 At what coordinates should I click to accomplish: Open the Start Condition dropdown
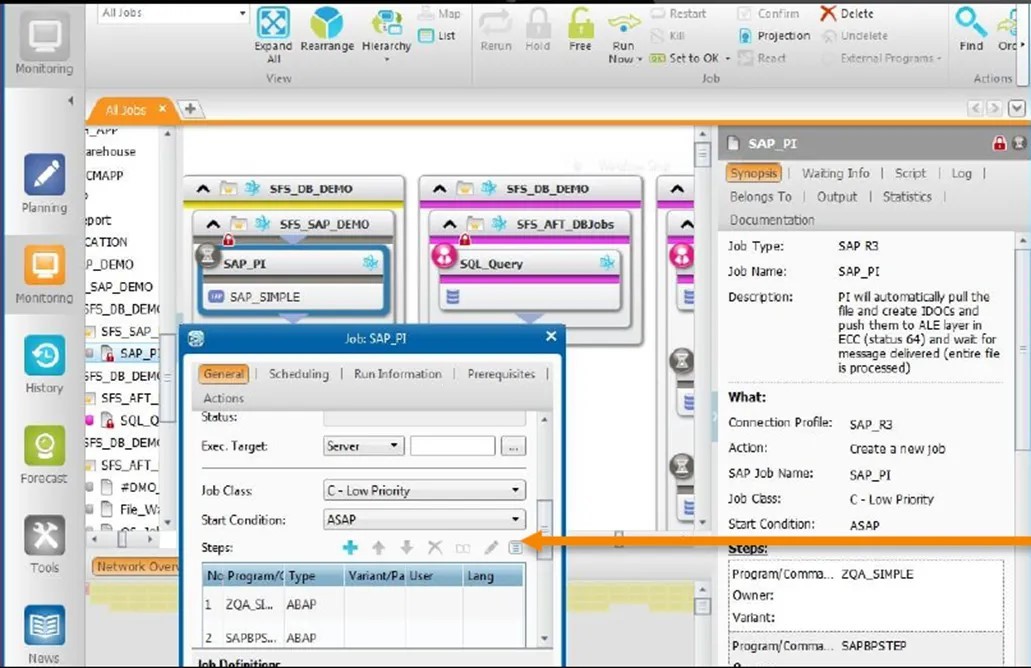(x=424, y=519)
